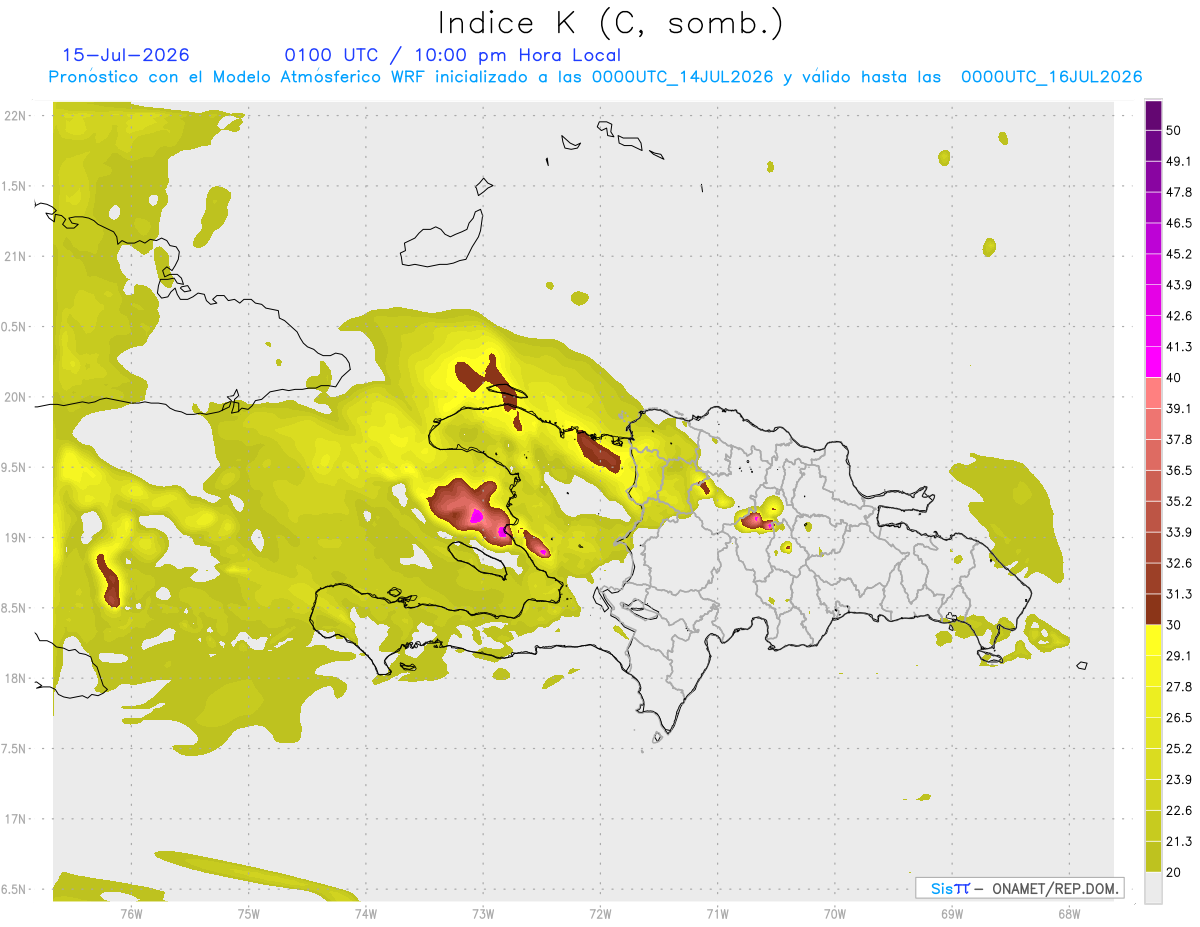Click the "41.3" color scale value

1179,347
